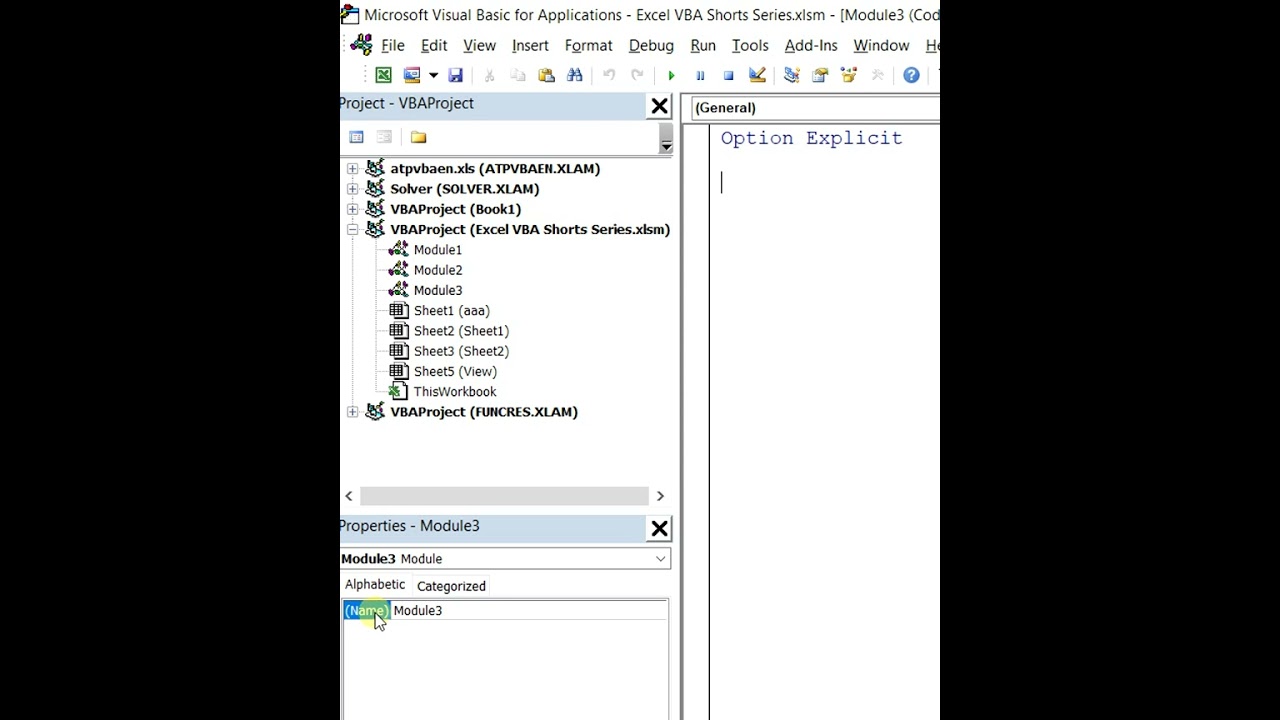Click the Break pause icon

tap(700, 75)
